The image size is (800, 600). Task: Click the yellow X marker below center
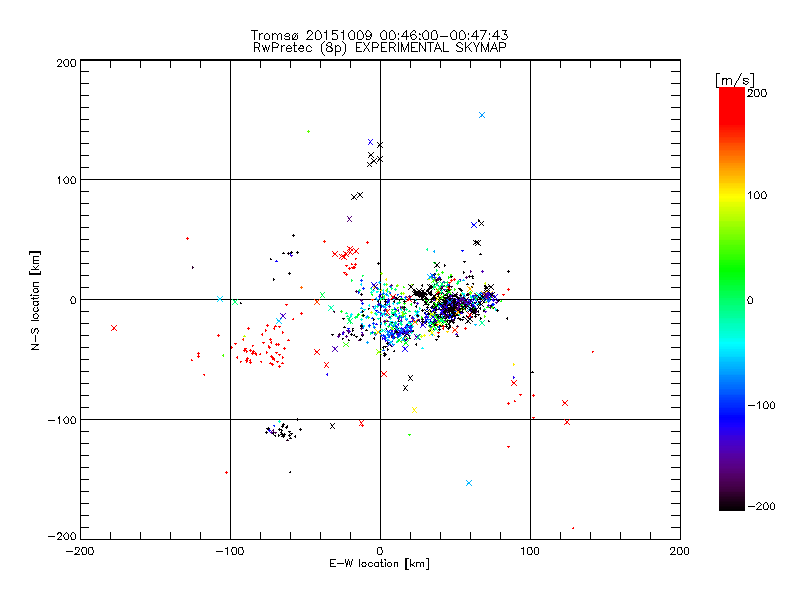[x=414, y=410]
